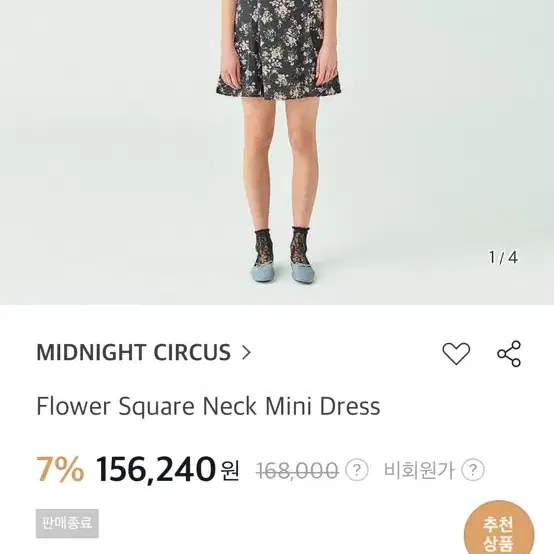Screen dimensions: 554x554
Task: Tap the help icon beside 168,000 price
Action: [x=356, y=470]
